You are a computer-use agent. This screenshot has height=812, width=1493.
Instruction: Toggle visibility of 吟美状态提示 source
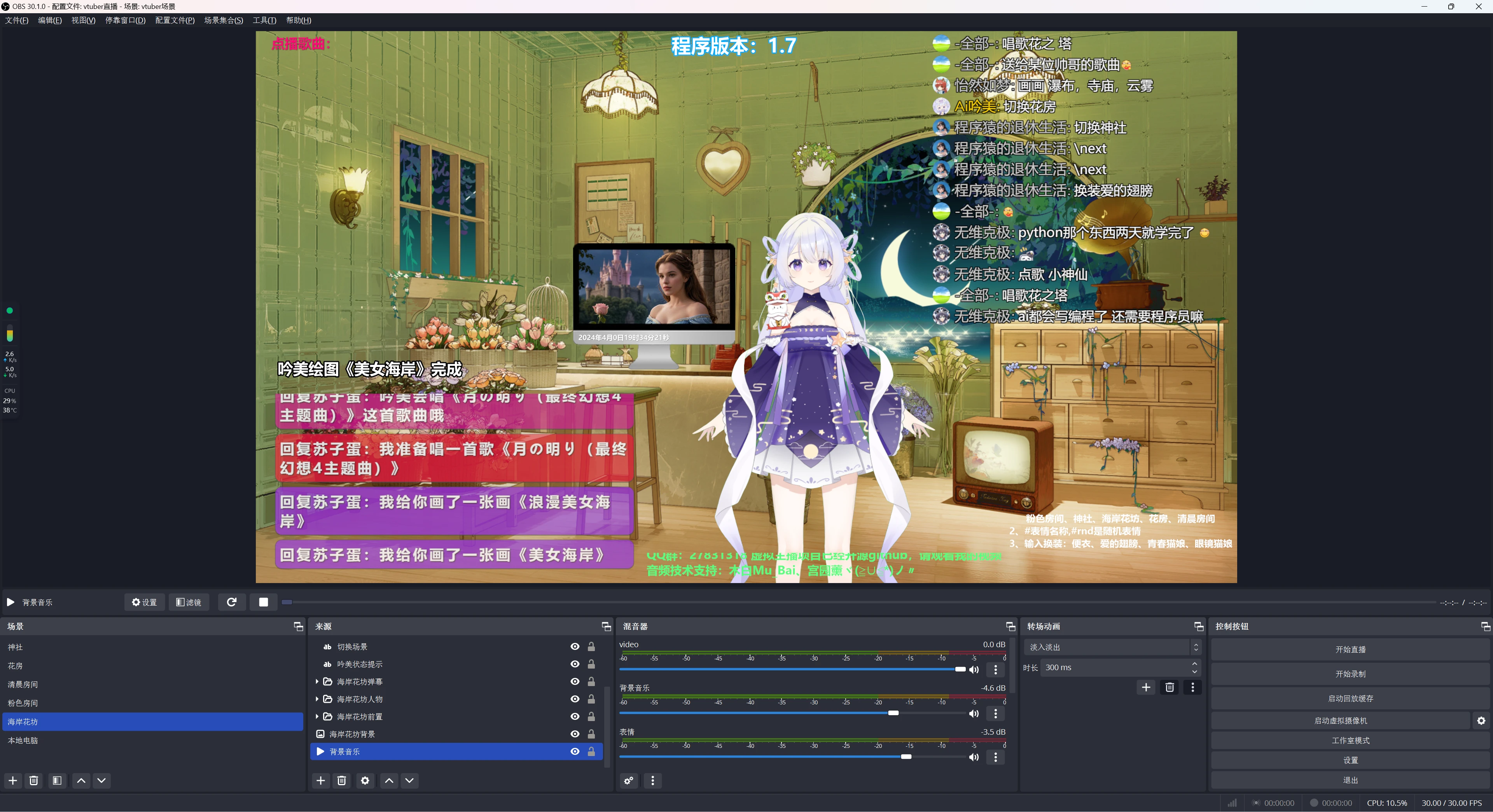pos(574,664)
